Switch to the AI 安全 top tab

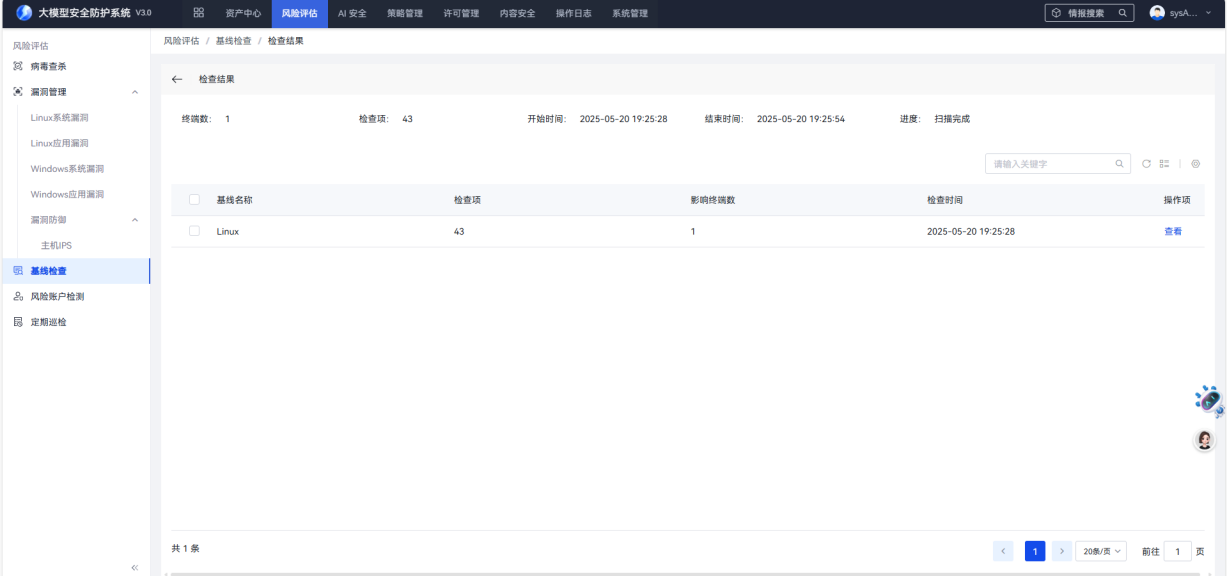(352, 13)
